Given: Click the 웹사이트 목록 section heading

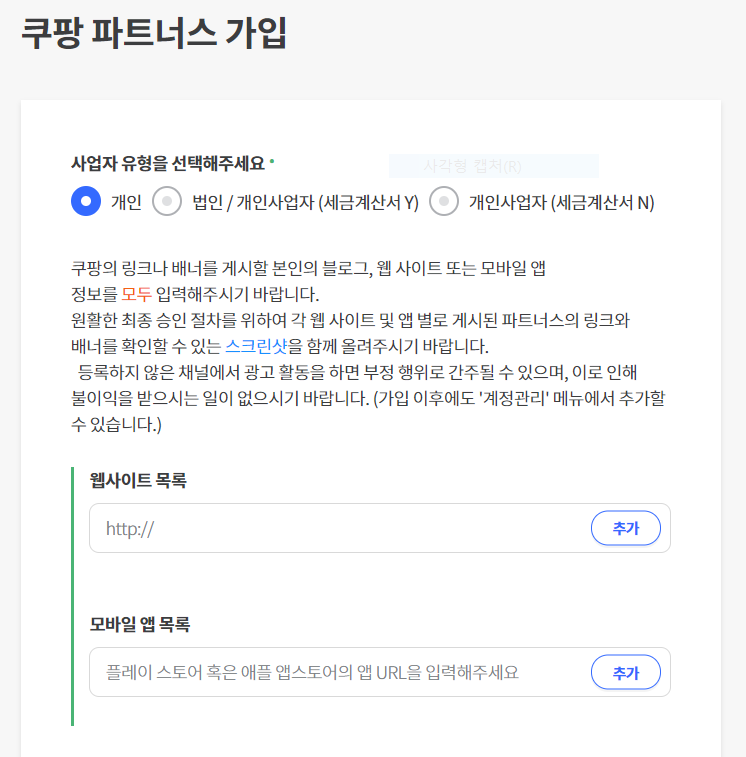Looking at the screenshot, I should tap(138, 480).
